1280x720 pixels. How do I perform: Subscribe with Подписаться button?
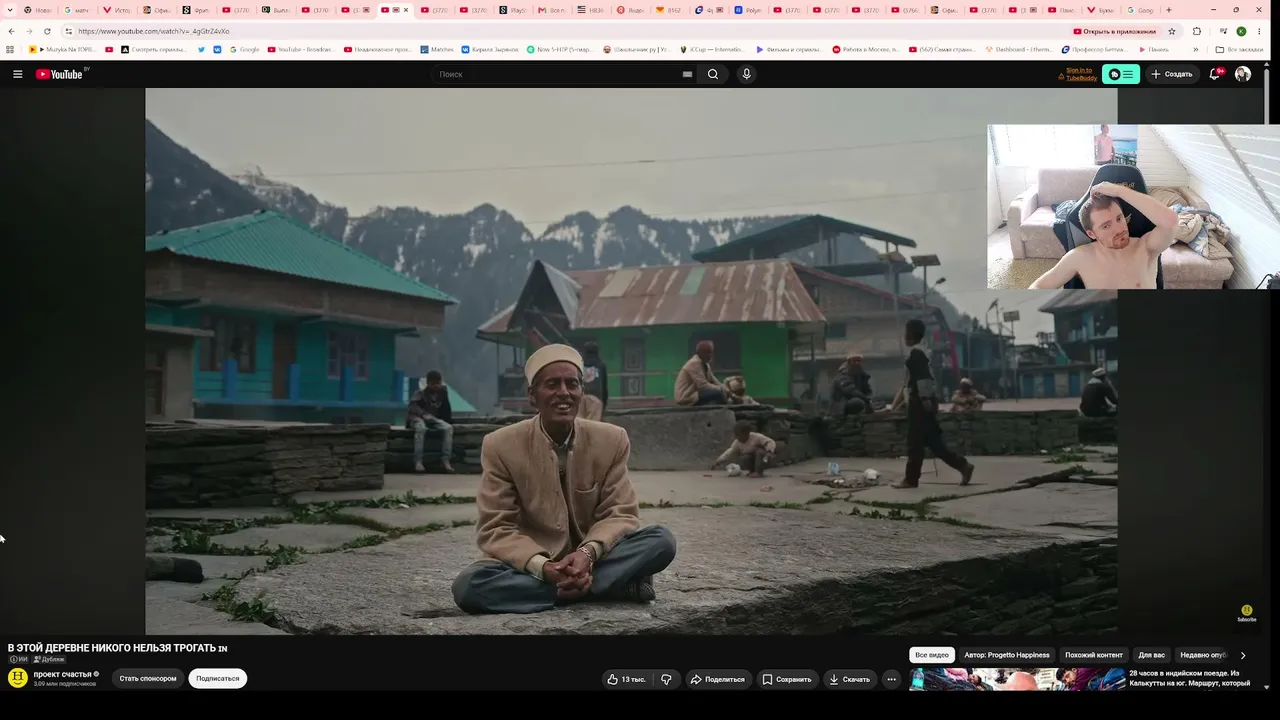point(218,678)
